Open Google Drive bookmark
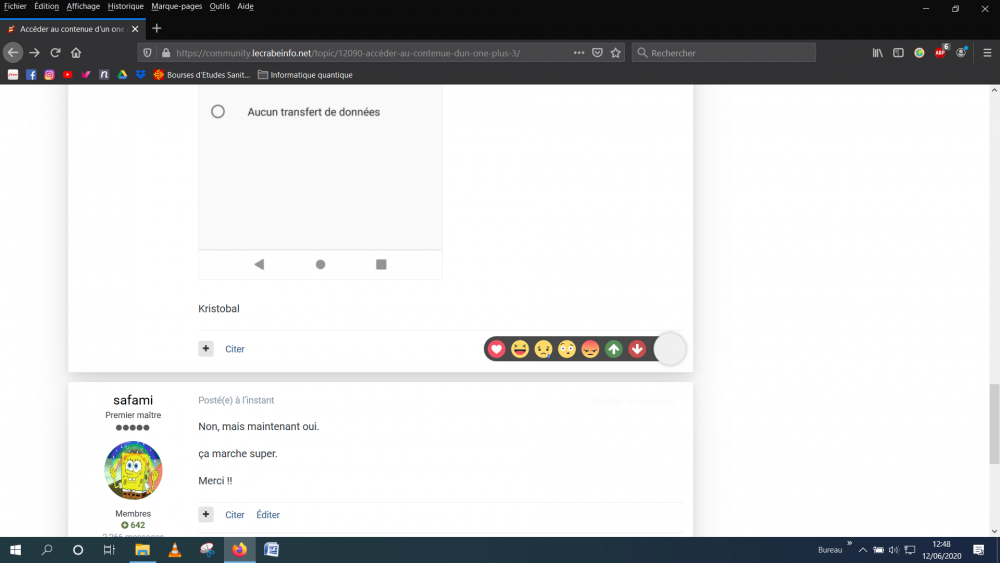This screenshot has height=563, width=1000. point(122,75)
